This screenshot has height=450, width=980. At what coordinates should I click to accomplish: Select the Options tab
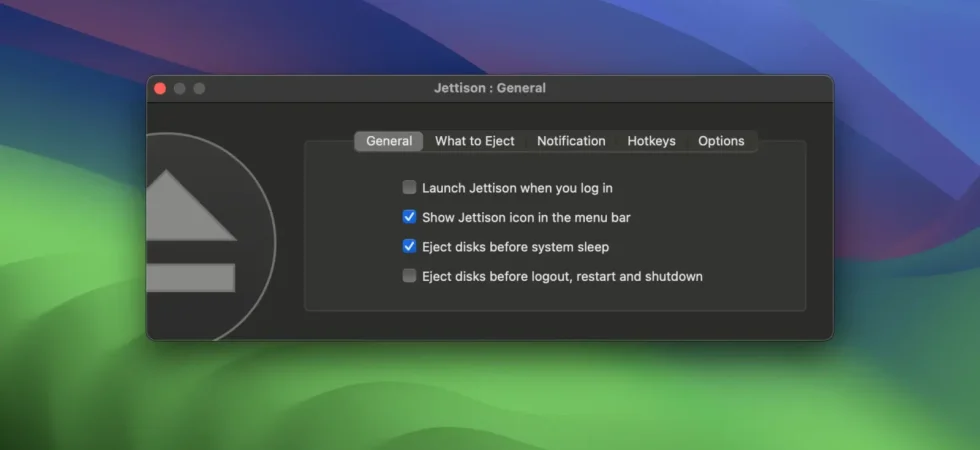721,141
